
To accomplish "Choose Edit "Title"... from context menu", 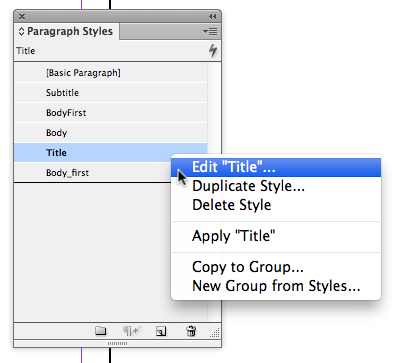I will (276, 167).
